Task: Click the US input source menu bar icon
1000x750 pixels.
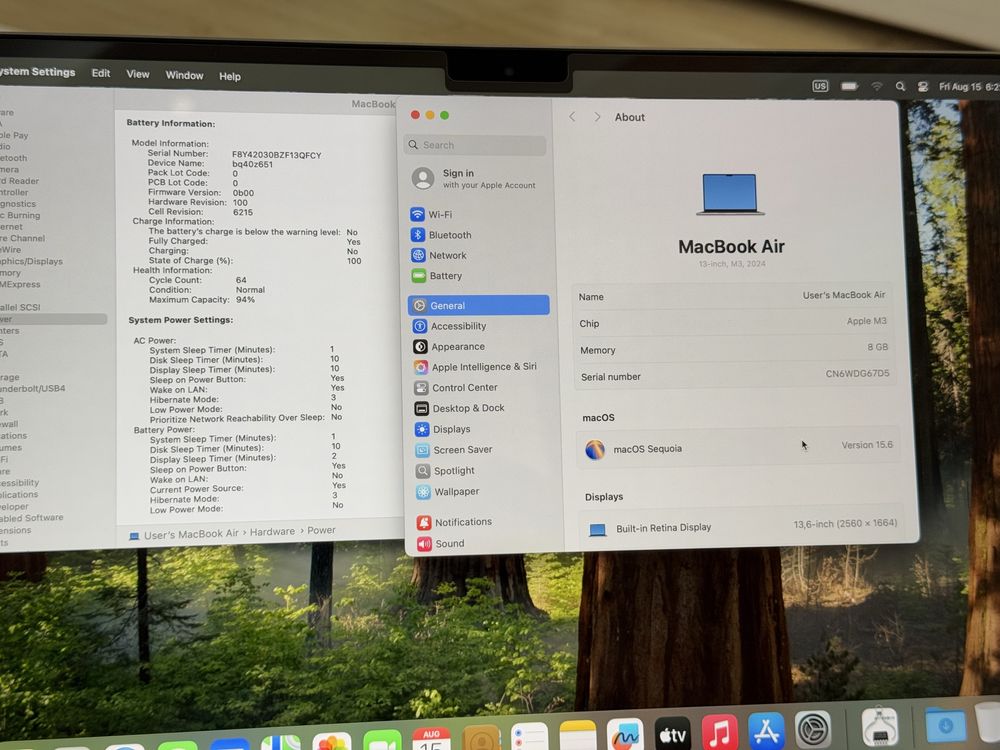Action: tap(820, 85)
